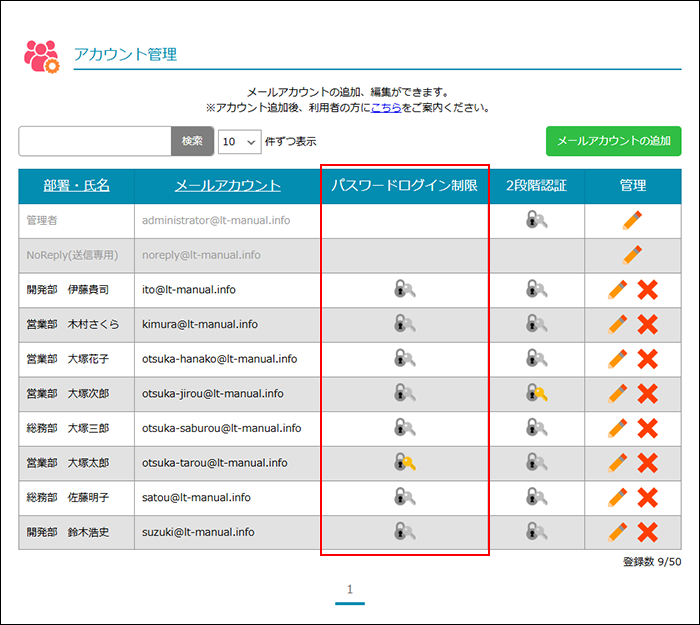Image resolution: width=700 pixels, height=625 pixels.
Task: Go to page 1 in pagination
Action: coord(350,590)
